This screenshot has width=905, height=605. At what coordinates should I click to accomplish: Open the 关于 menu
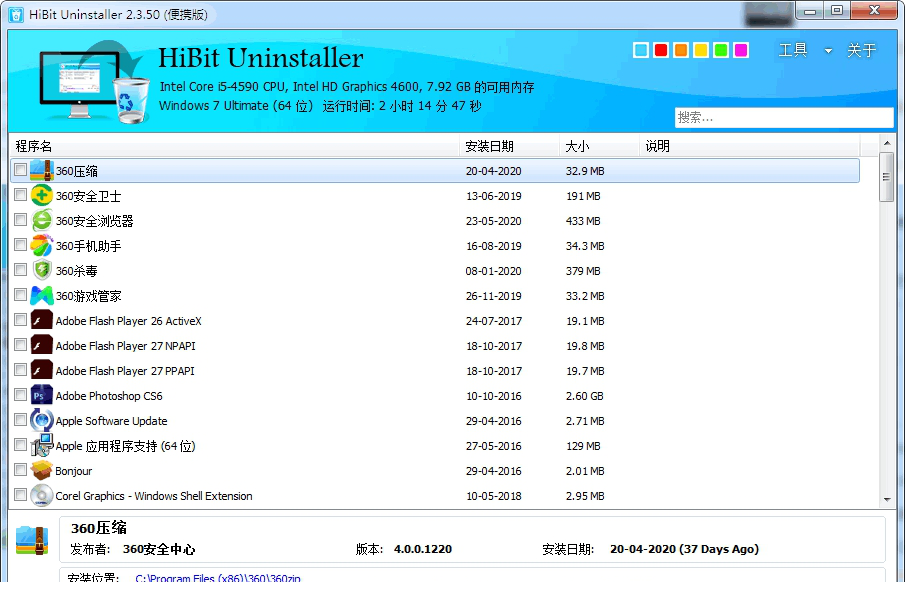click(x=861, y=50)
